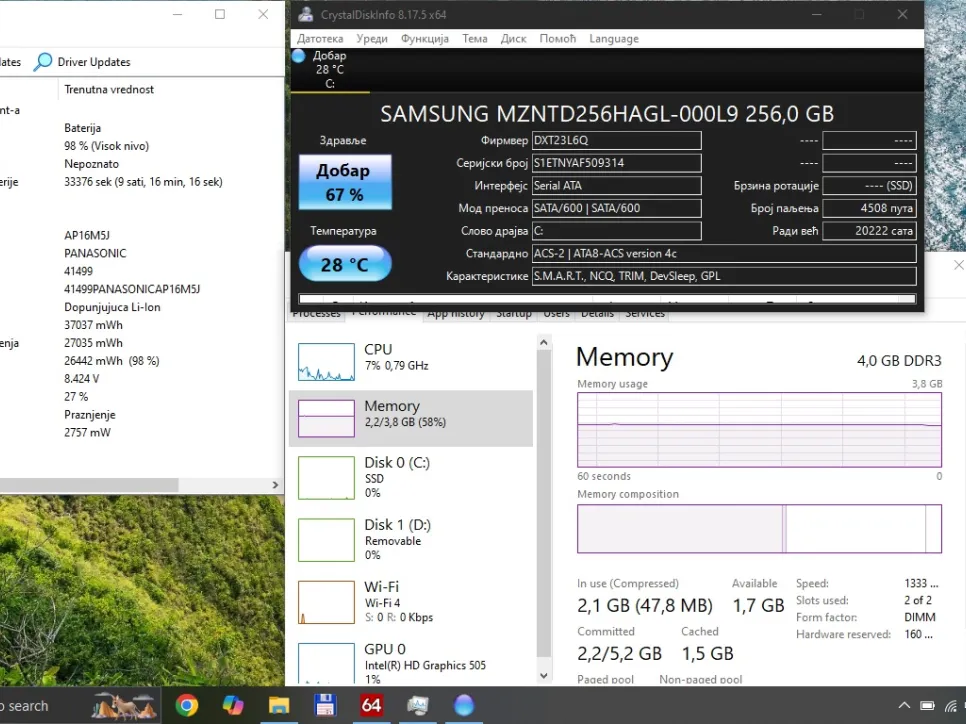This screenshot has width=966, height=724.
Task: Click the 98 % (Visok nivo) battery value
Action: [107, 146]
